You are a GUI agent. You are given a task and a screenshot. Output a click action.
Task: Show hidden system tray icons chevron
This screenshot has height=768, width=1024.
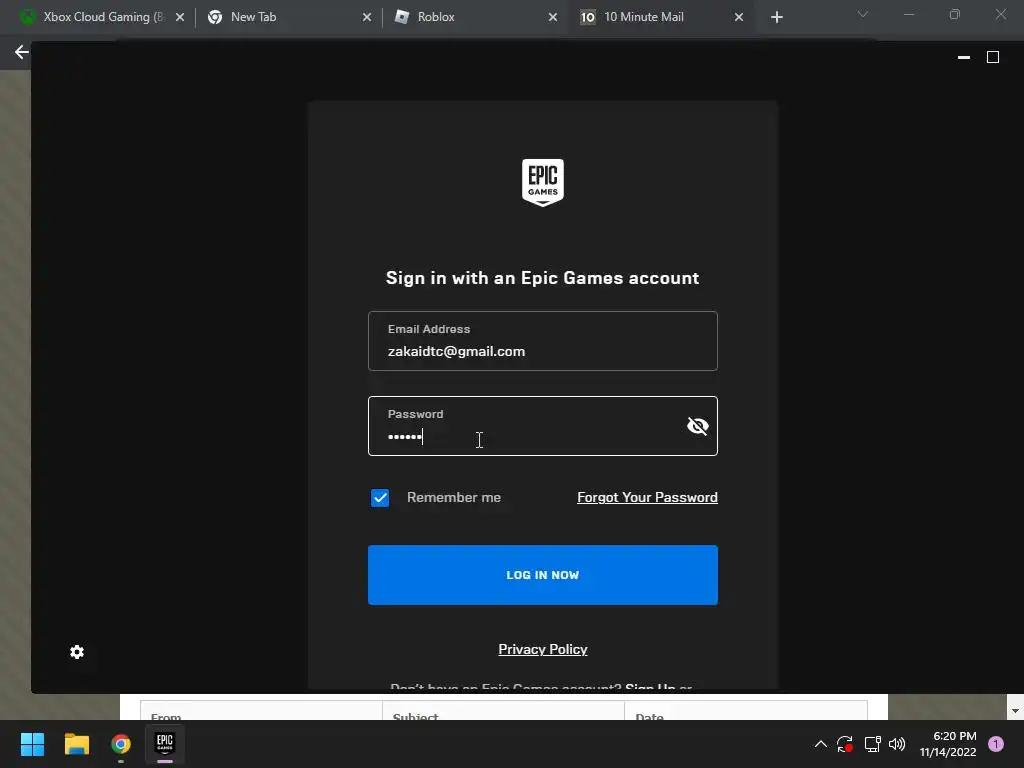click(821, 744)
